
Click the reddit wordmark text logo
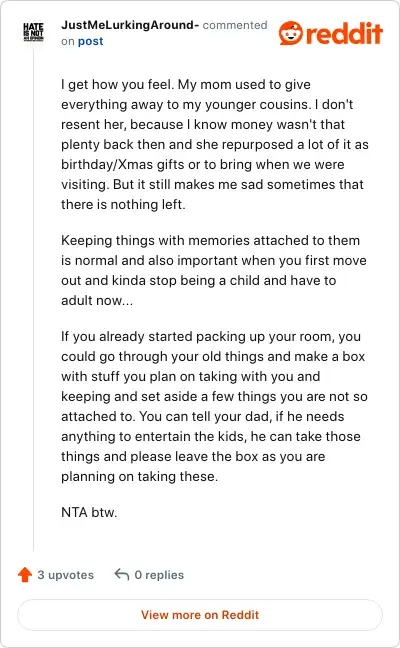(345, 33)
